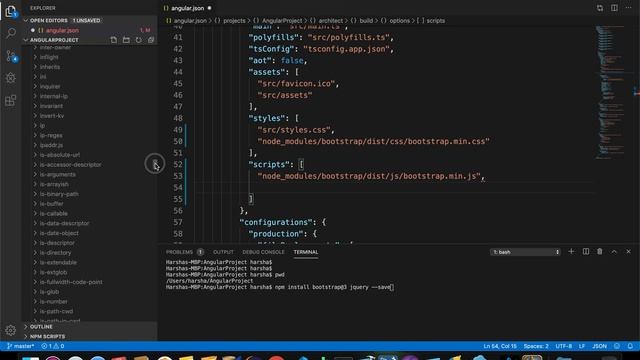This screenshot has height=360, width=640.
Task: Open errors and warnings count in status bar
Action: (53, 346)
